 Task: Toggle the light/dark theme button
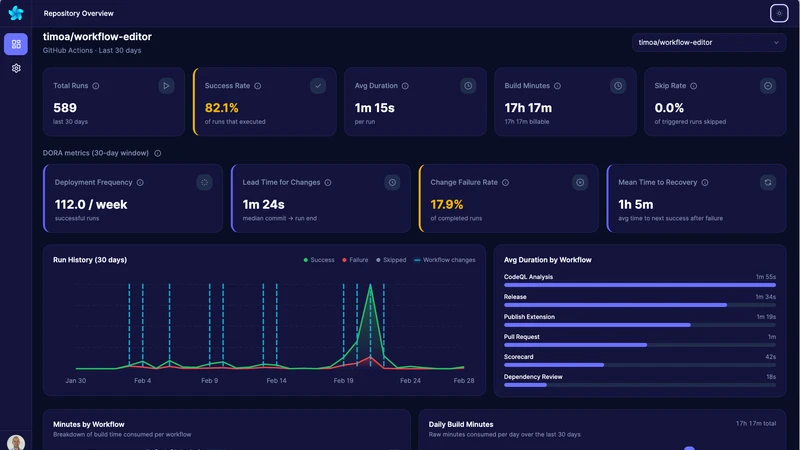(779, 13)
